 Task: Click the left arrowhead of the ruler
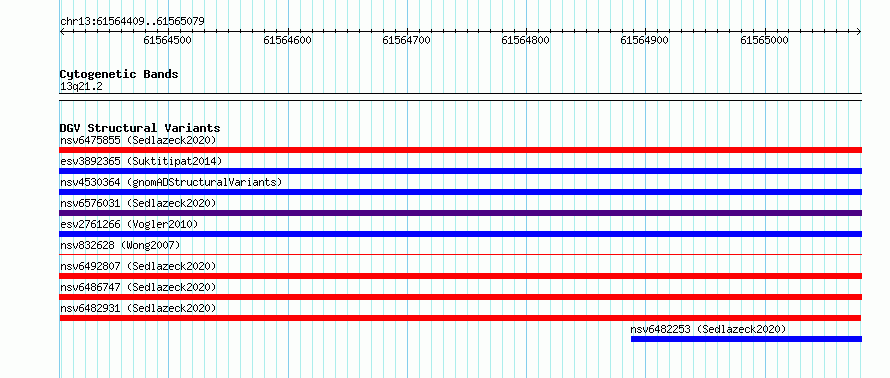click(62, 31)
